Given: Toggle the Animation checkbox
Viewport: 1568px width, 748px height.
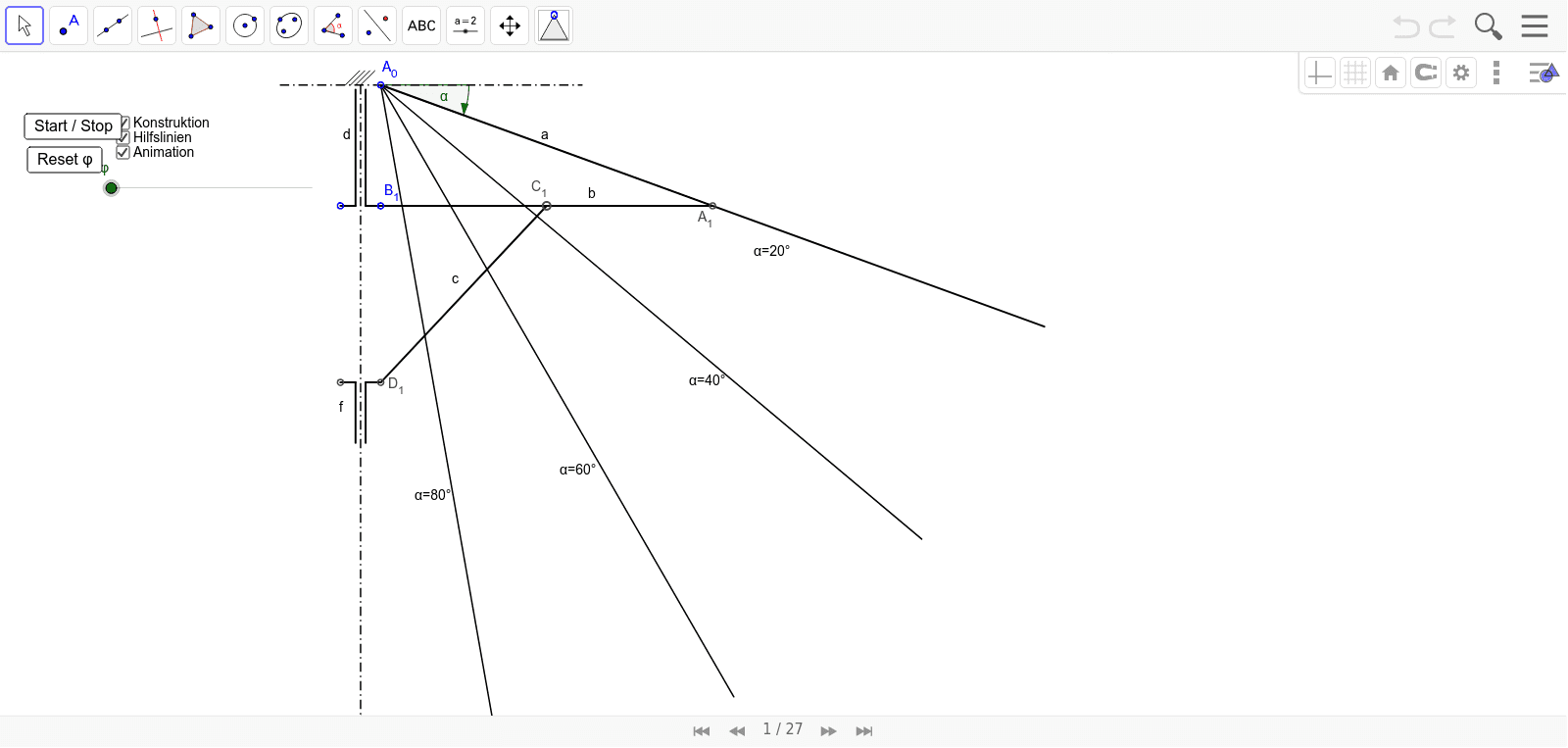Looking at the screenshot, I should (x=123, y=152).
